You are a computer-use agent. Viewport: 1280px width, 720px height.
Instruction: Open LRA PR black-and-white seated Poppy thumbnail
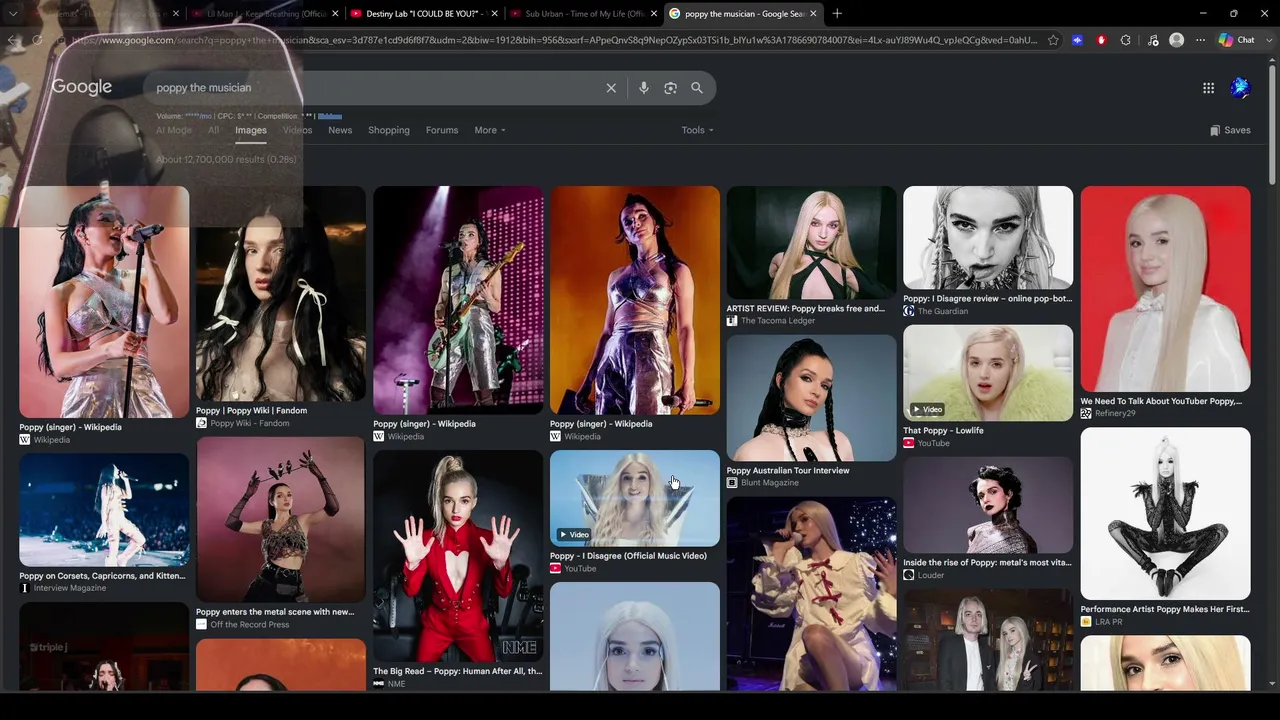tap(1165, 513)
